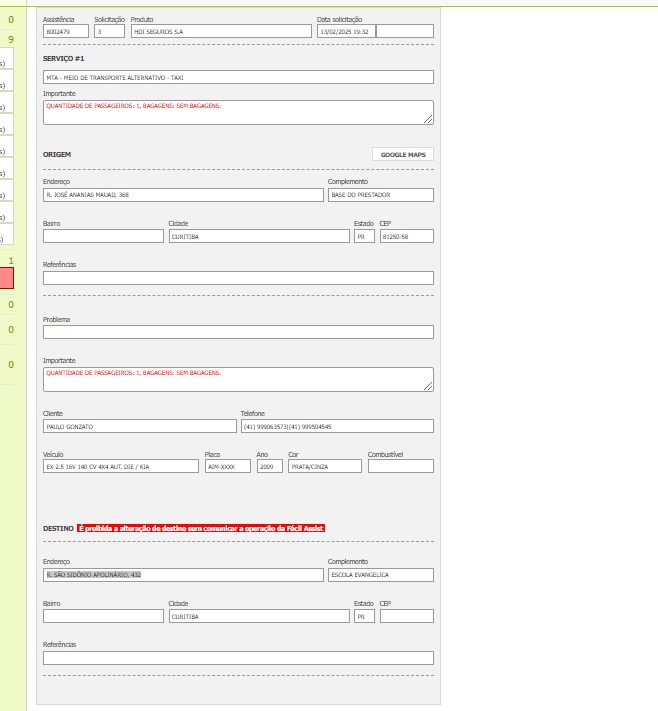Click the Importante textarea under Serviço #1
Screen dimensions: 658x711
tap(238, 112)
